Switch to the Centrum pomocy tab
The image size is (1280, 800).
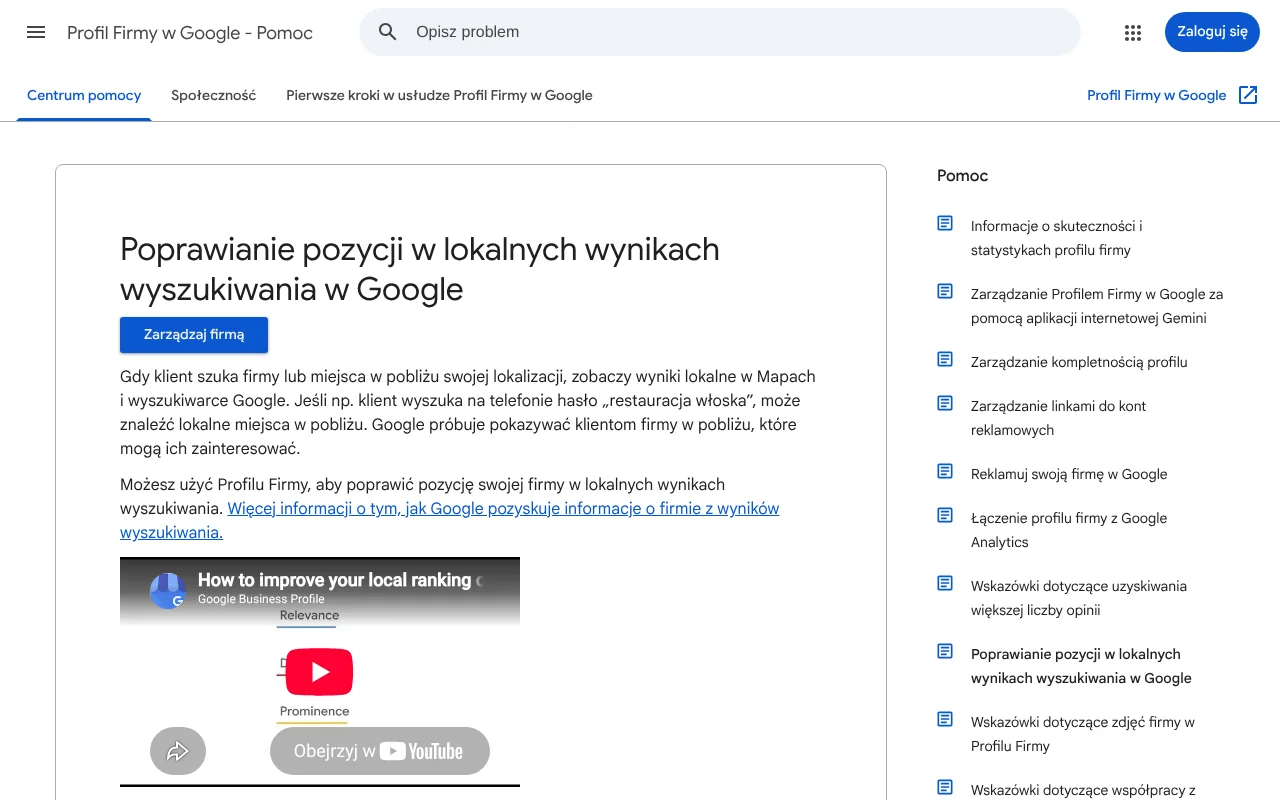pyautogui.click(x=84, y=95)
